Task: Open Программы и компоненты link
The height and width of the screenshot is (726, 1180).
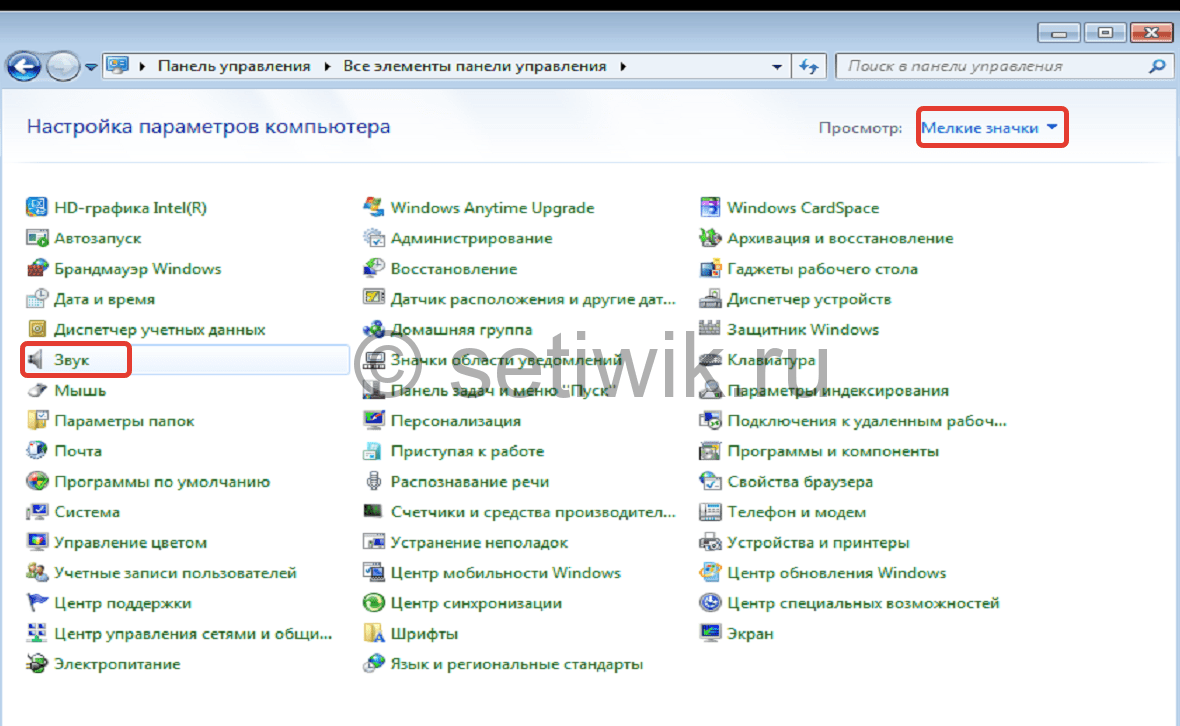Action: point(833,451)
